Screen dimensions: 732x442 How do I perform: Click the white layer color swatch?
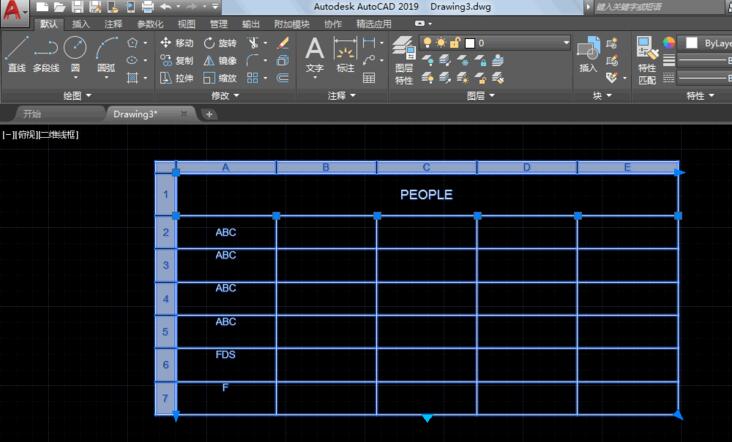tap(470, 43)
